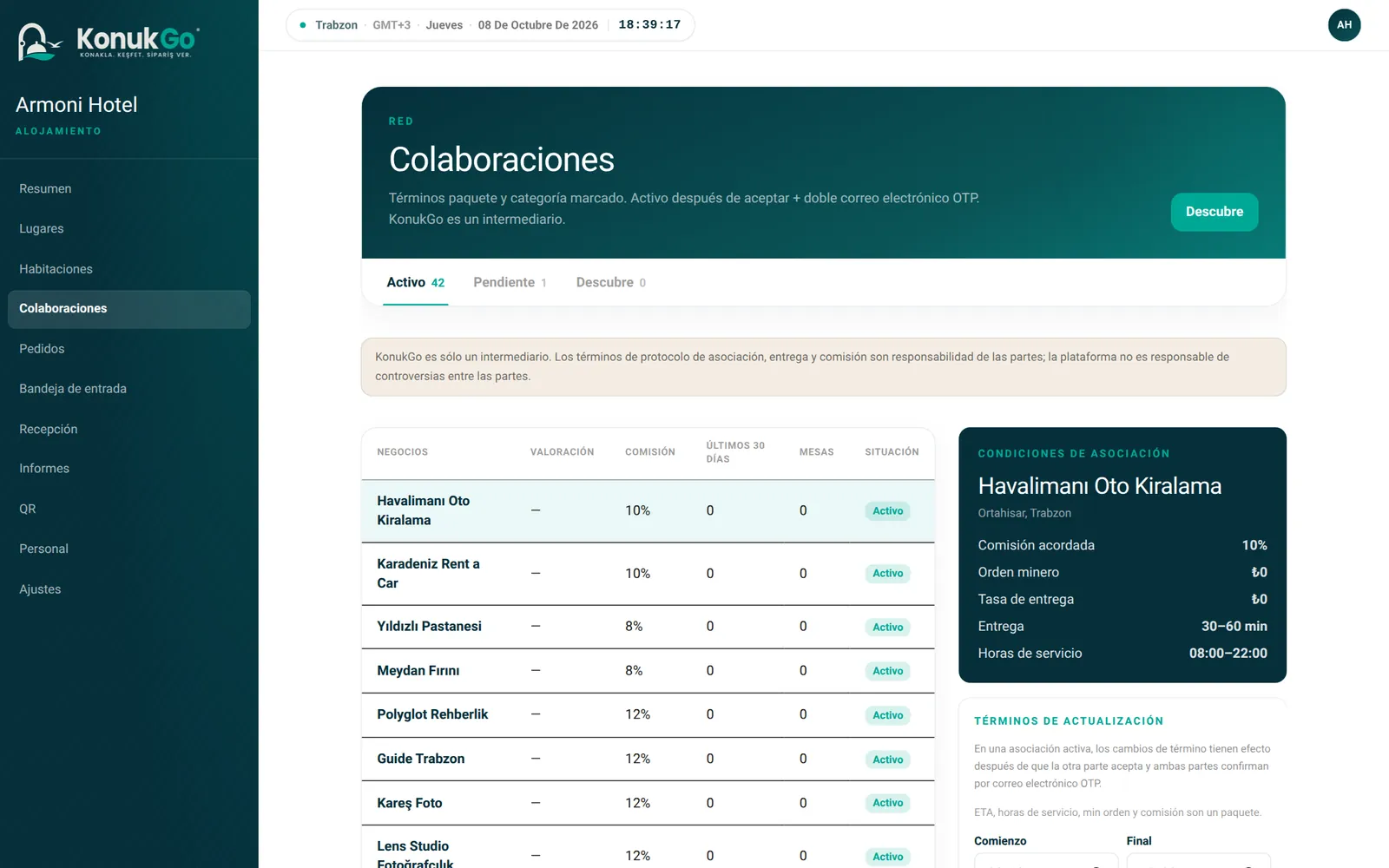Image resolution: width=1389 pixels, height=868 pixels.
Task: Open Ajustes settings page
Action: coord(129,589)
